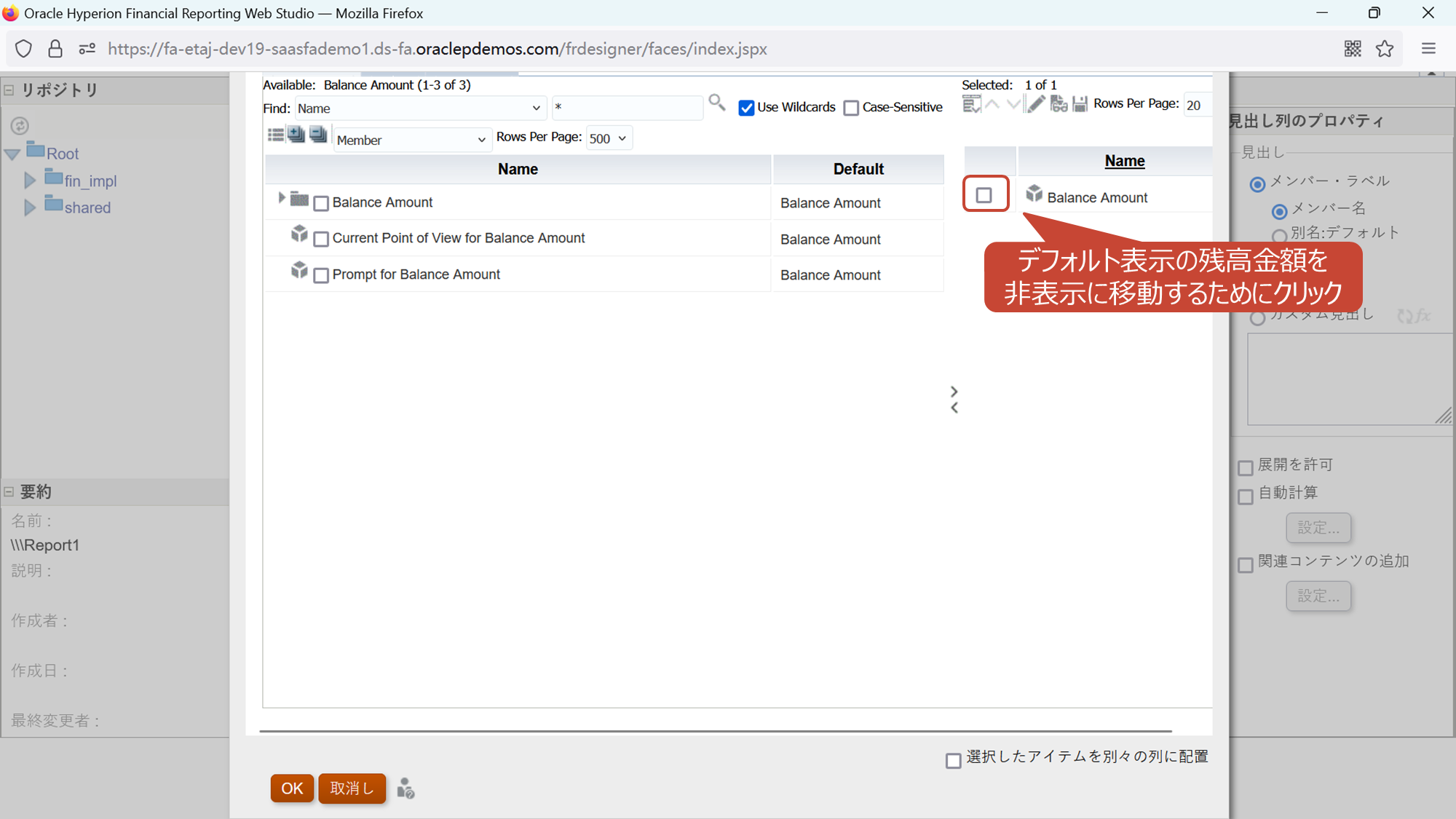This screenshot has width=1456, height=819.
Task: Toggle the Use Wildcards checkbox
Action: [x=746, y=108]
